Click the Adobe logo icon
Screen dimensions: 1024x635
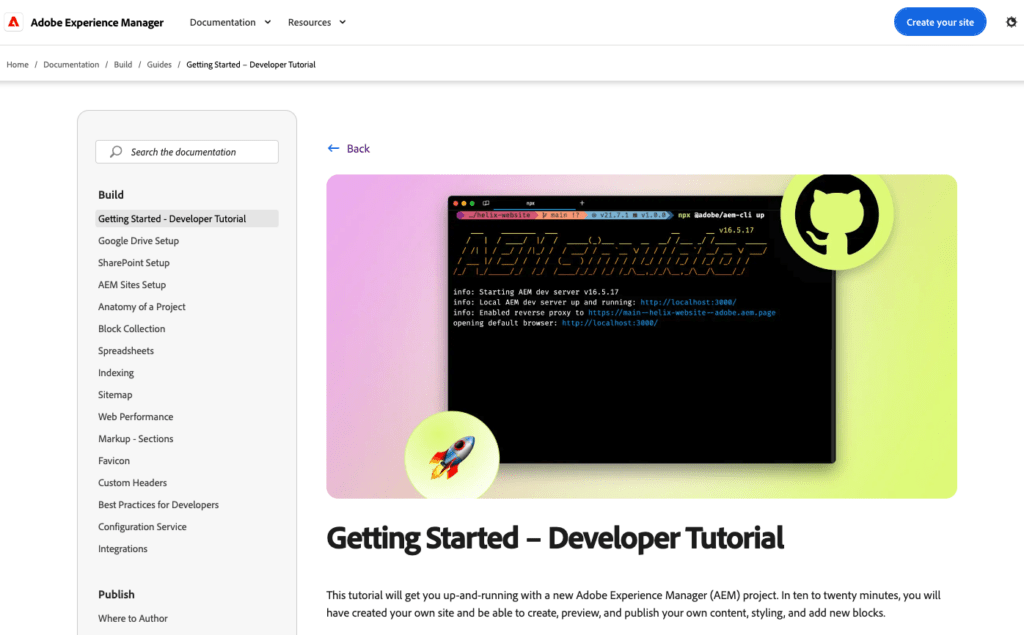(x=14, y=22)
